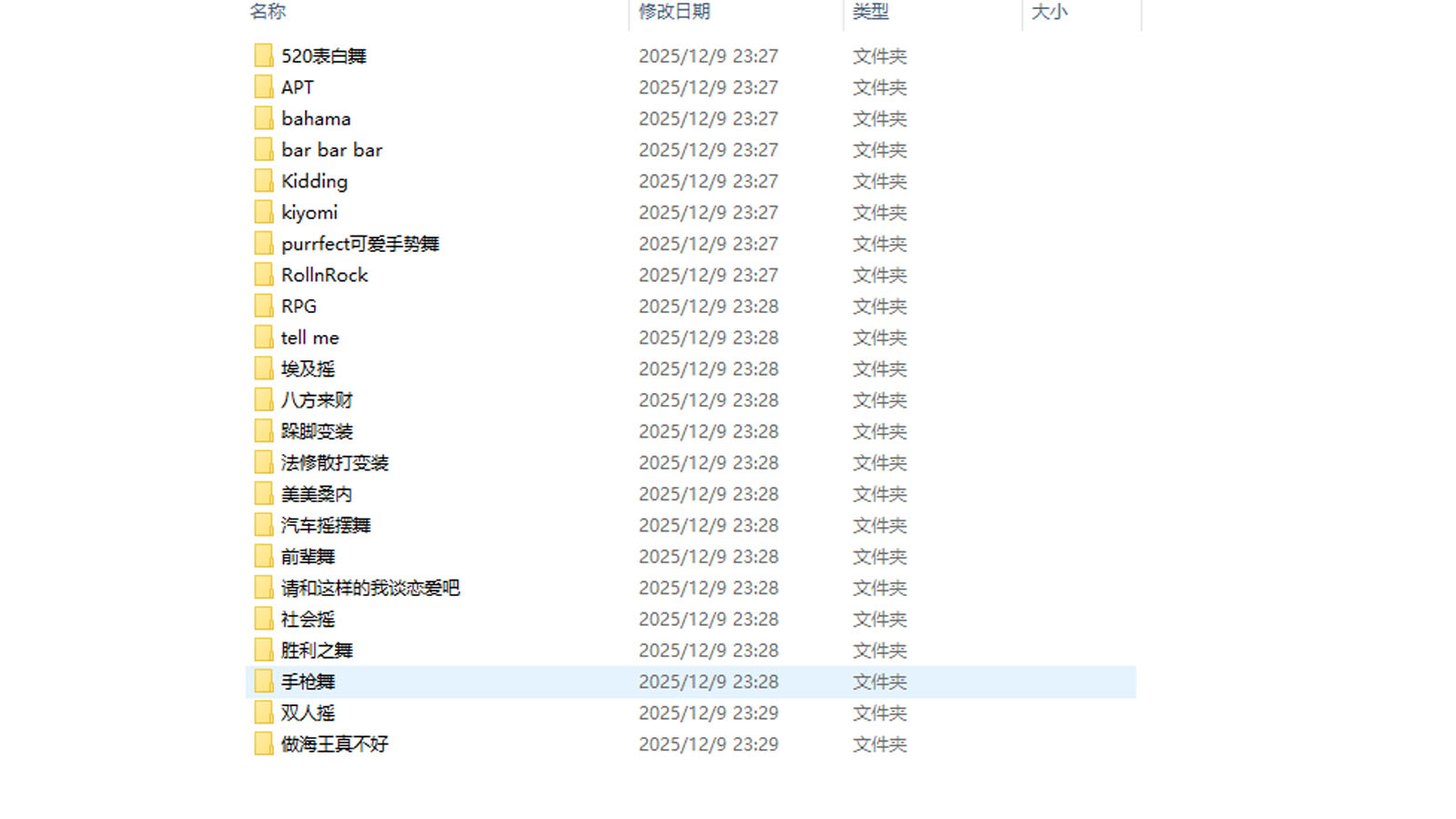Viewport: 1456px width, 819px height.
Task: Select the 520表白舞 folder icon
Action: 263,56
